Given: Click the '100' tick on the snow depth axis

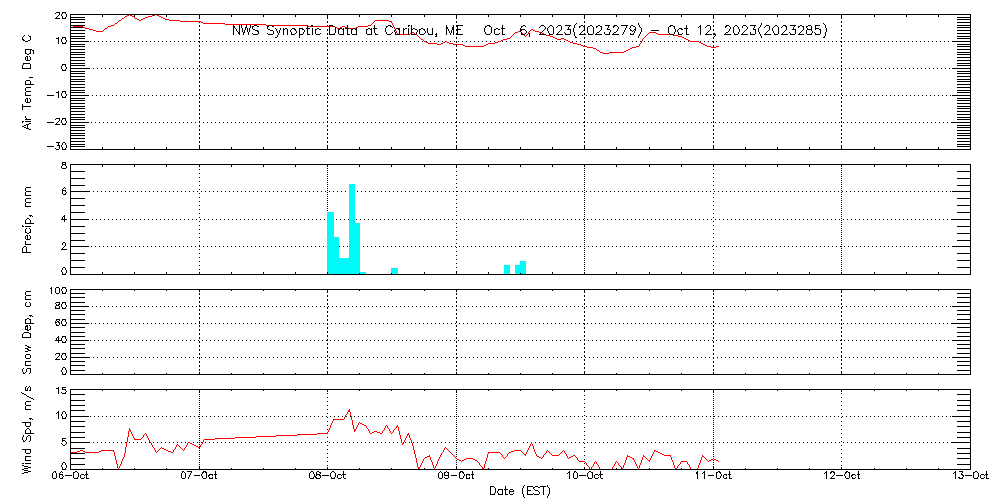Looking at the screenshot, I should click(x=58, y=291).
